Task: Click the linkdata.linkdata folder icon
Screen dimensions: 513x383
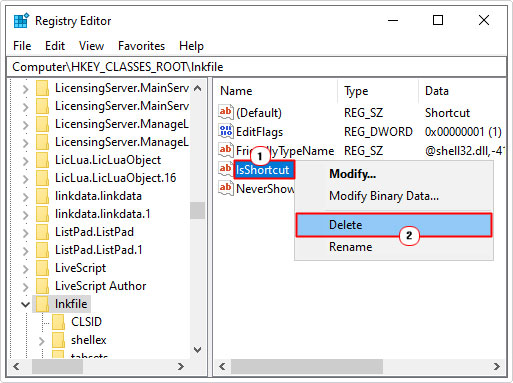Action: [42, 196]
